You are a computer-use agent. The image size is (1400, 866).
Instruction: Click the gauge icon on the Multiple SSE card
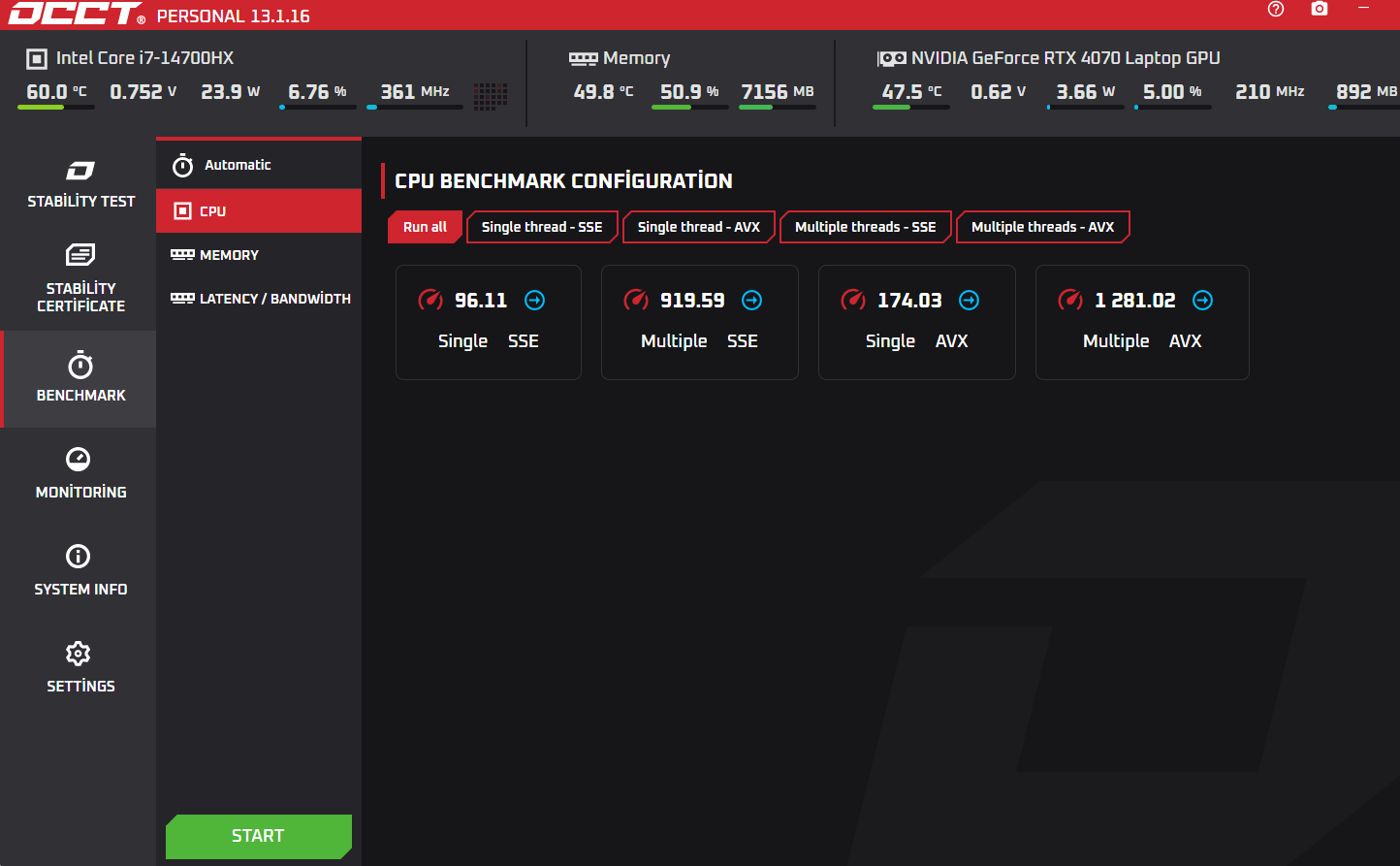tap(636, 300)
